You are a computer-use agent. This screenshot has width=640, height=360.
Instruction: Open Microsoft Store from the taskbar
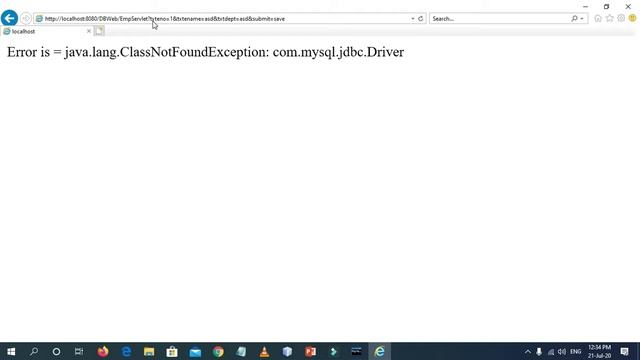coord(172,351)
